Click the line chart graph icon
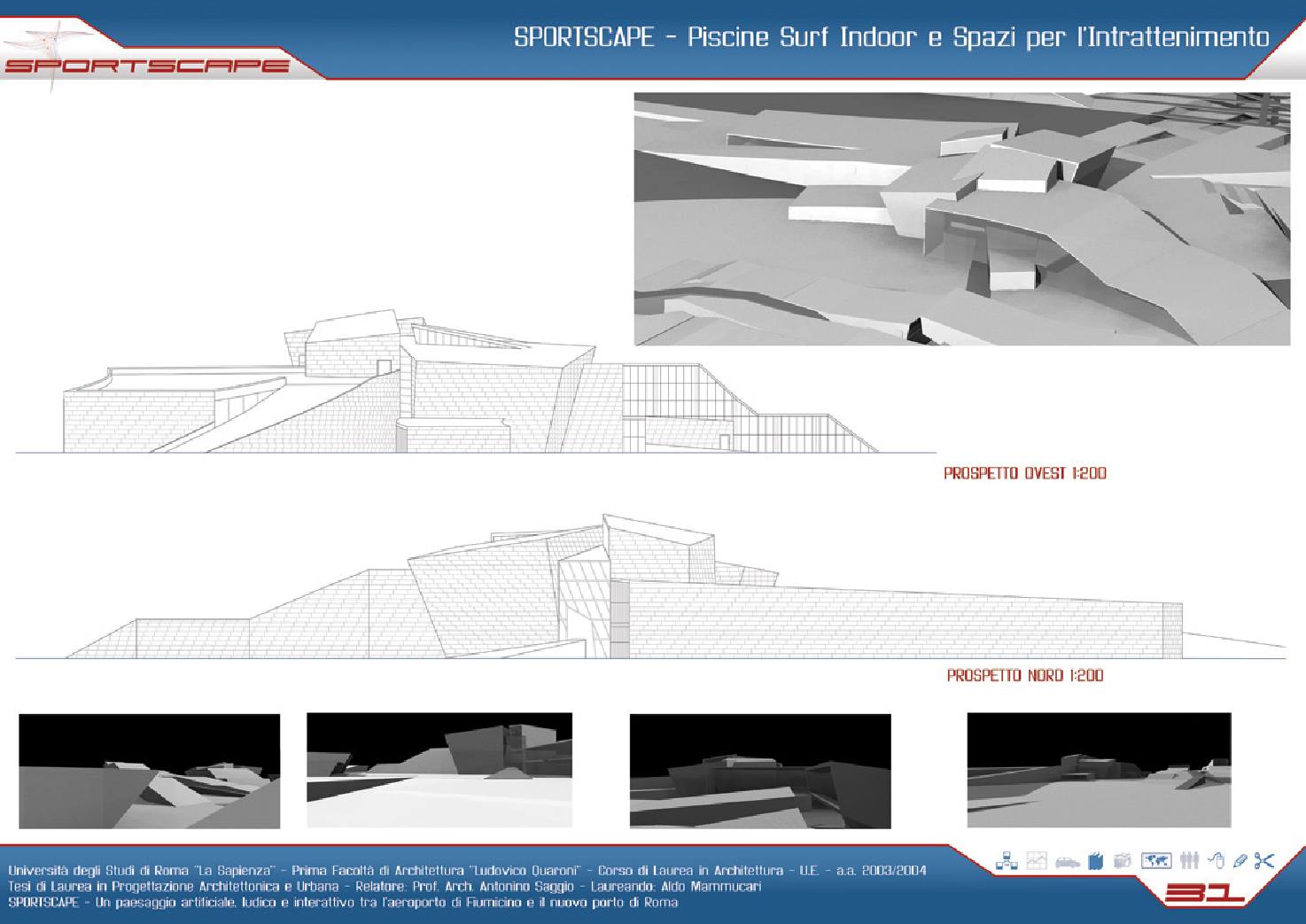 [1037, 860]
